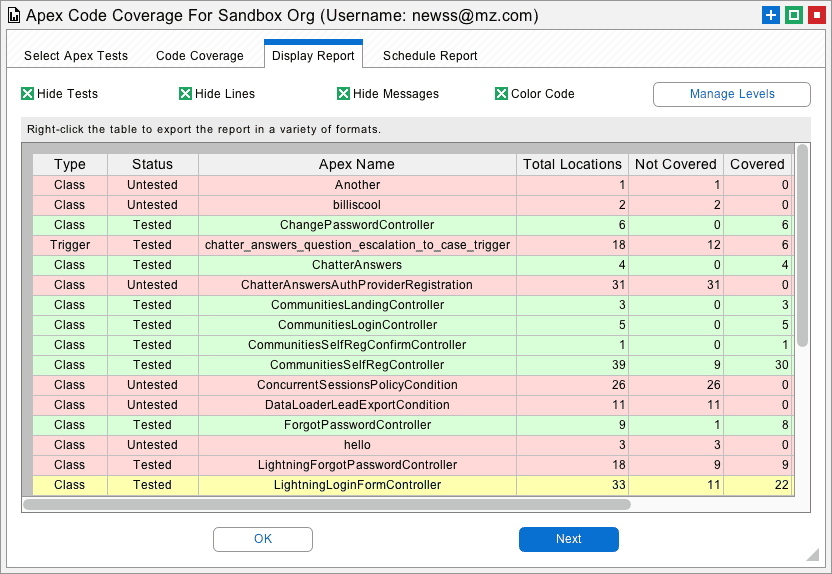Click the green square window icon

pos(793,15)
